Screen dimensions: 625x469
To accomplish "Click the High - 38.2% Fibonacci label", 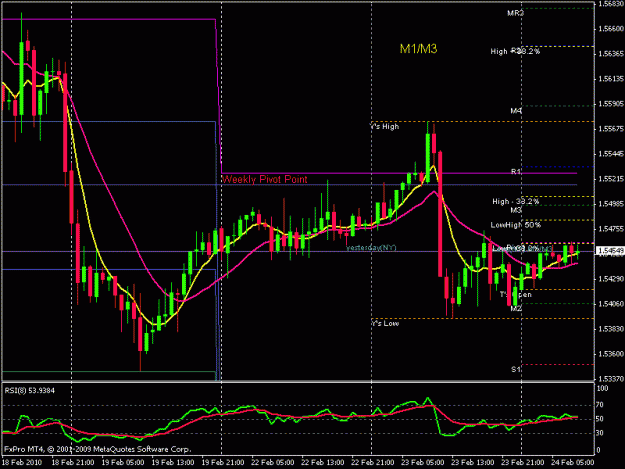I will pyautogui.click(x=515, y=201).
